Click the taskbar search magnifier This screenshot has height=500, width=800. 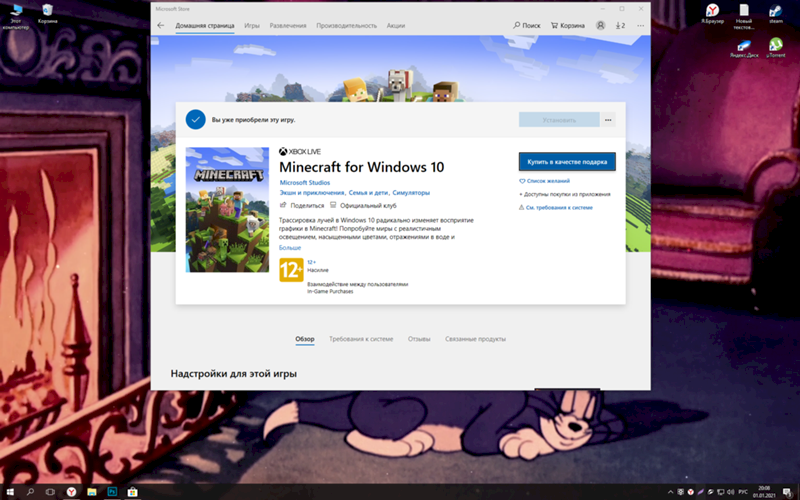(x=30, y=492)
